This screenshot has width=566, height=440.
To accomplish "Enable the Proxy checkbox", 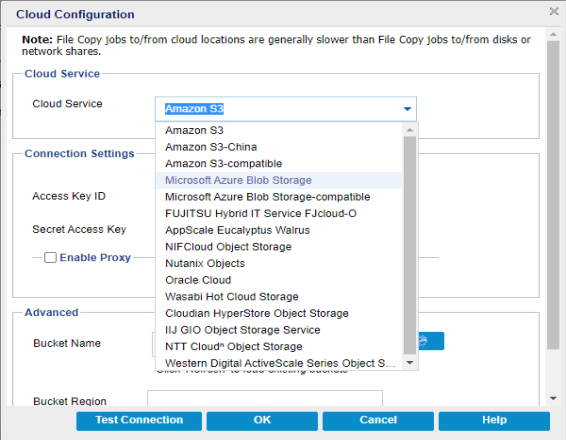I will pyautogui.click(x=50, y=257).
